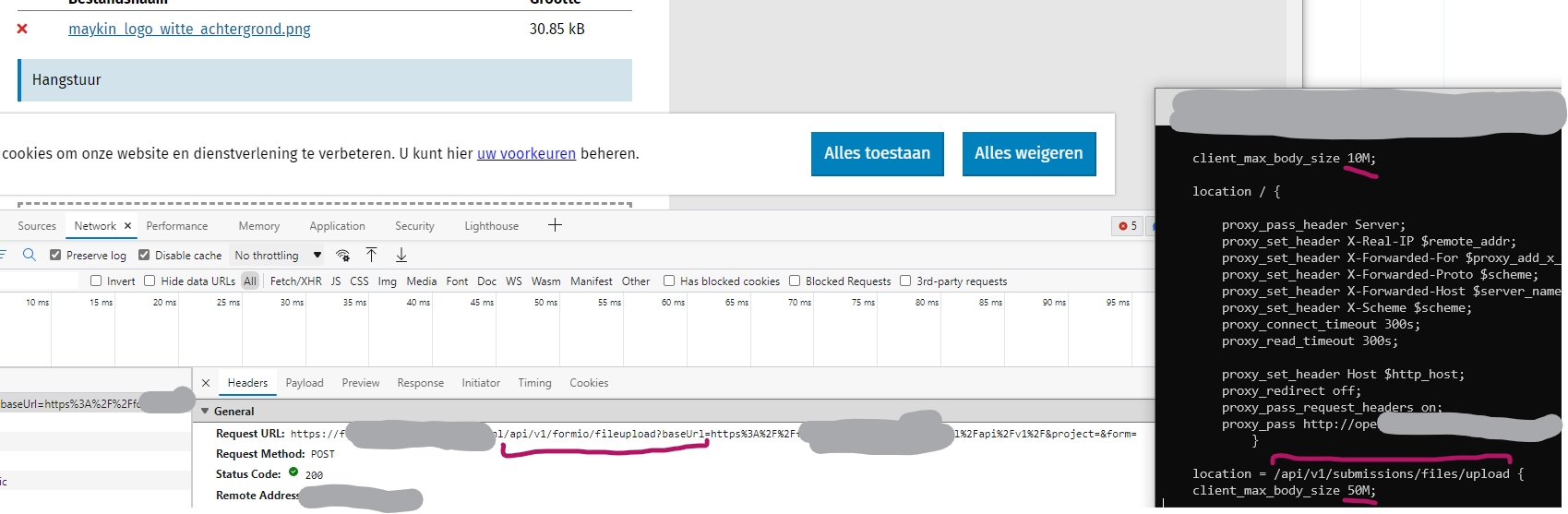Image resolution: width=1568 pixels, height=514 pixels.
Task: Open network conditions Wi-Fi gear icon
Action: (x=342, y=255)
